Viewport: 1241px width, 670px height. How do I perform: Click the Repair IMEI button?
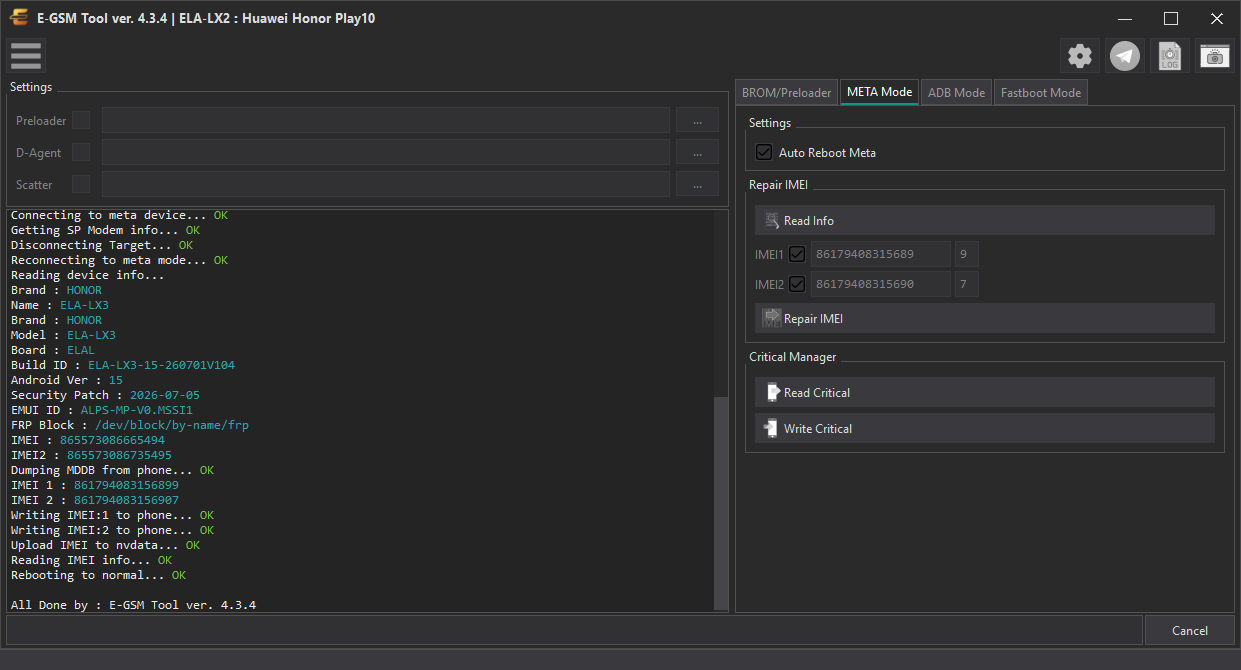pos(985,318)
